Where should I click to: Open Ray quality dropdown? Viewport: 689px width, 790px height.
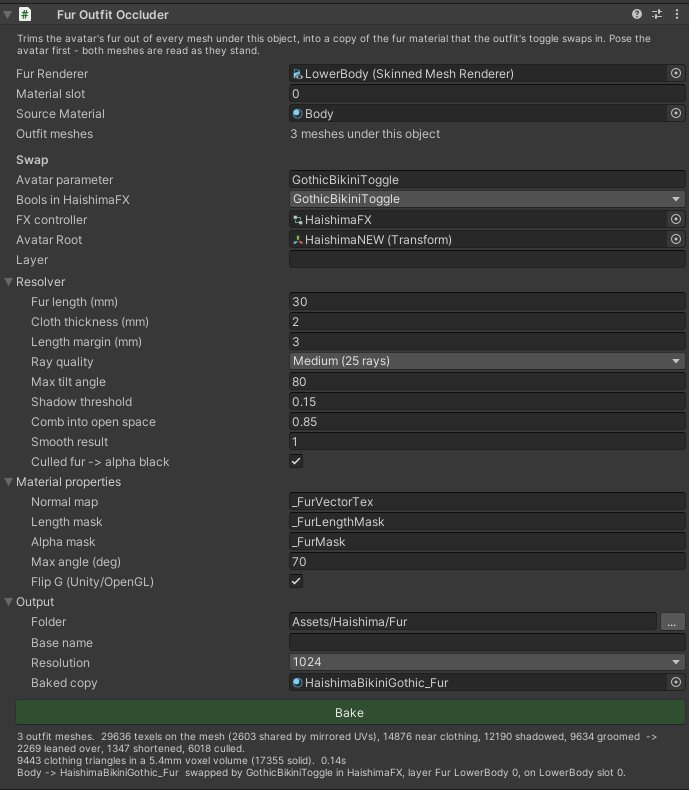tap(487, 361)
